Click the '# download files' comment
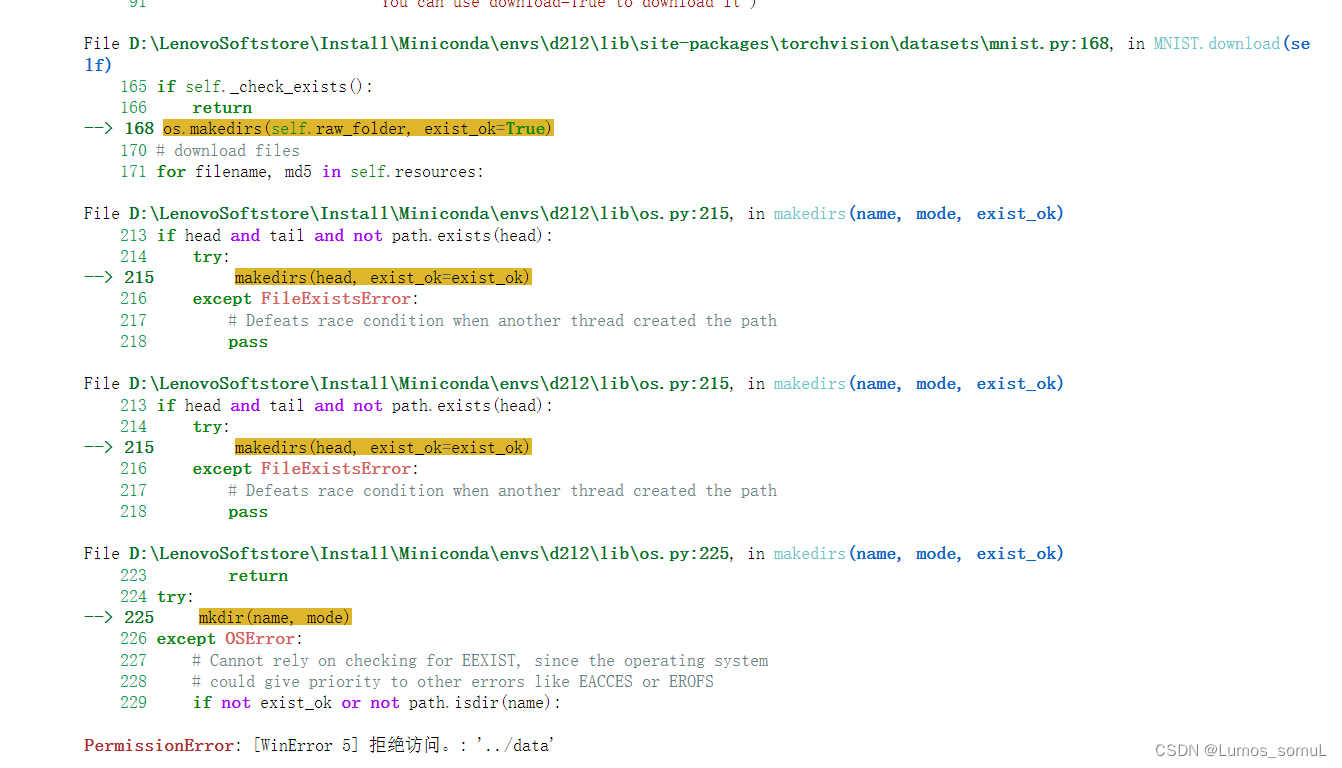Image resolution: width=1342 pixels, height=768 pixels. (228, 150)
